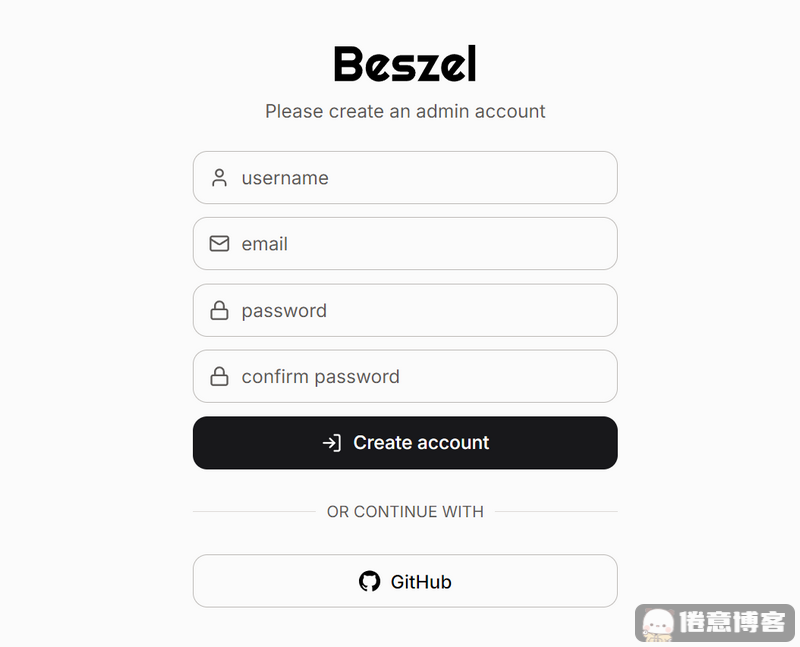Image resolution: width=800 pixels, height=647 pixels.
Task: Click the 'OR CONTINUE WITH' label
Action: pos(405,512)
